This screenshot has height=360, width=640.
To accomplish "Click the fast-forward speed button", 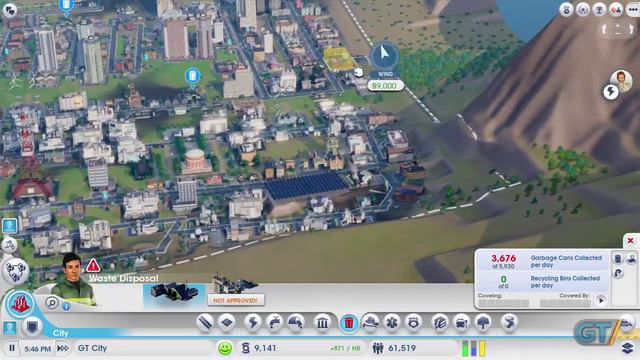I will pyautogui.click(x=63, y=348).
